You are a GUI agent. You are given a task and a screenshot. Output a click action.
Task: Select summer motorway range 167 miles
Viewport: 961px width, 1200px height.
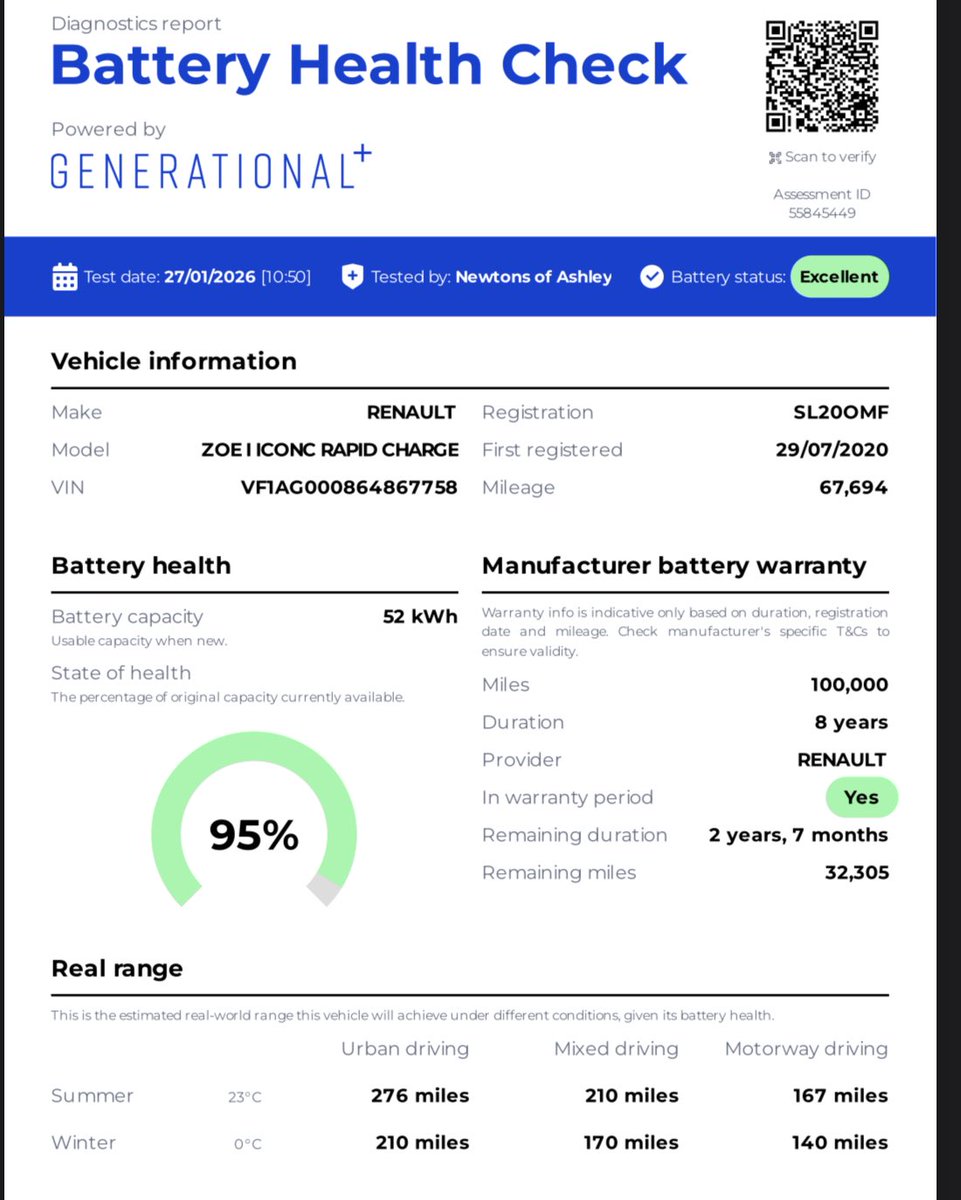coord(840,1096)
